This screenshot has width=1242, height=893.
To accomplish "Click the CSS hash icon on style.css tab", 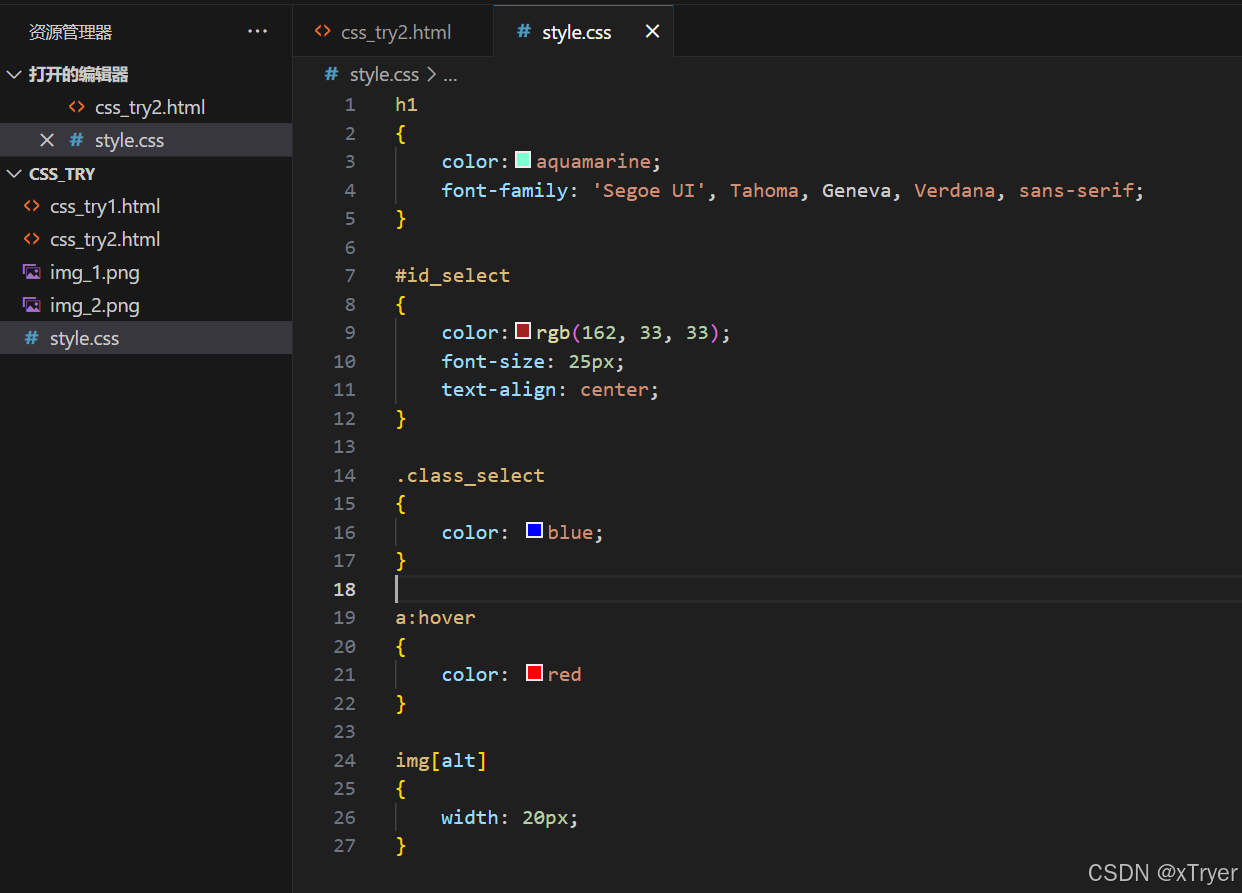I will pyautogui.click(x=523, y=32).
